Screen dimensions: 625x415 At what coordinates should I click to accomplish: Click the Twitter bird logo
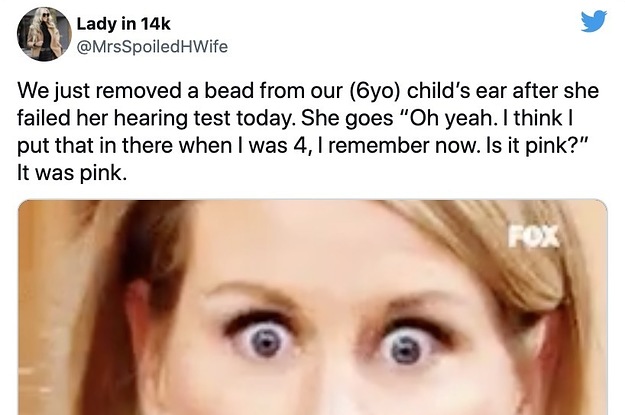click(x=594, y=21)
